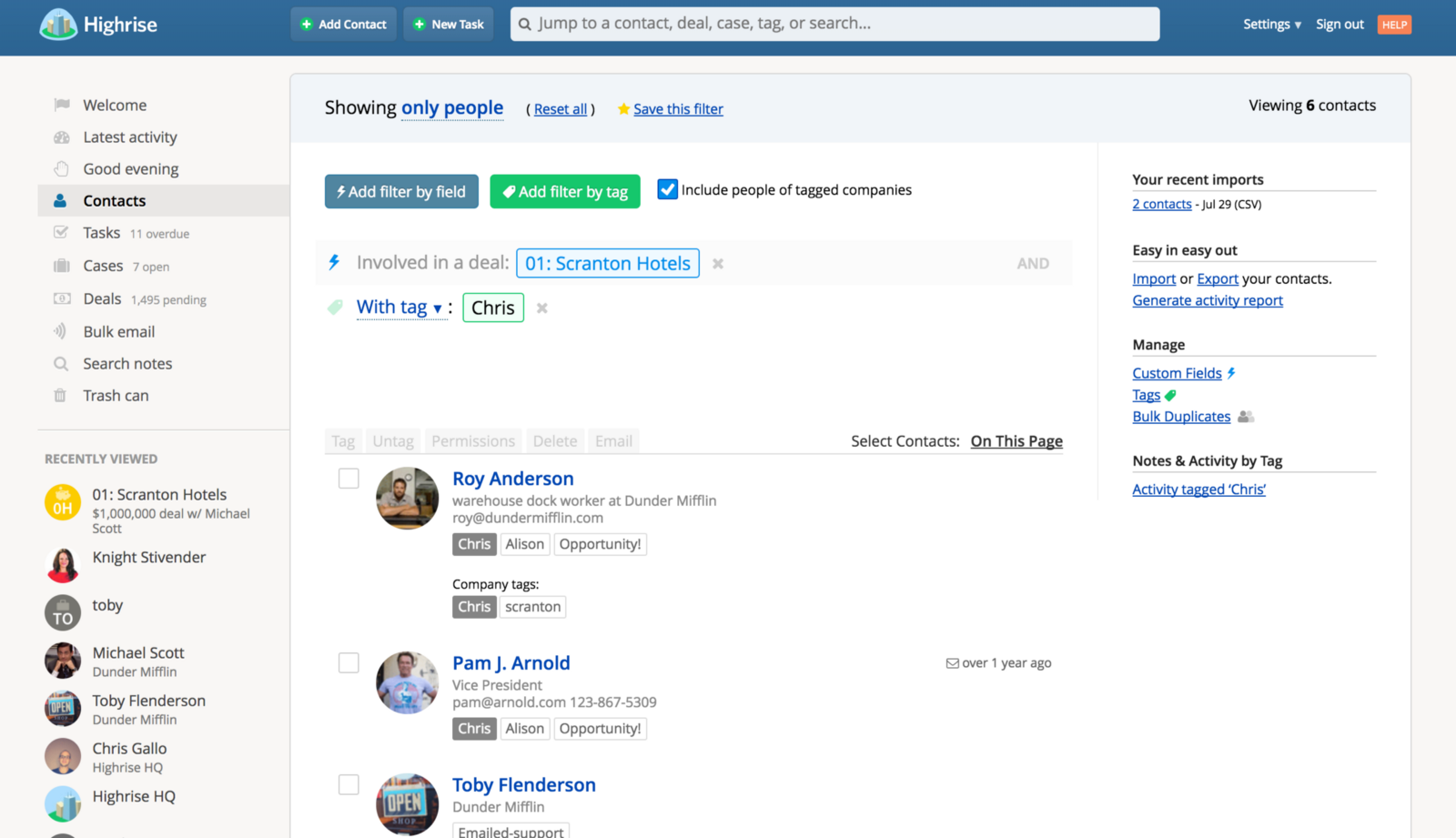
Task: Click the Search notes magnifier icon
Action: 61,364
